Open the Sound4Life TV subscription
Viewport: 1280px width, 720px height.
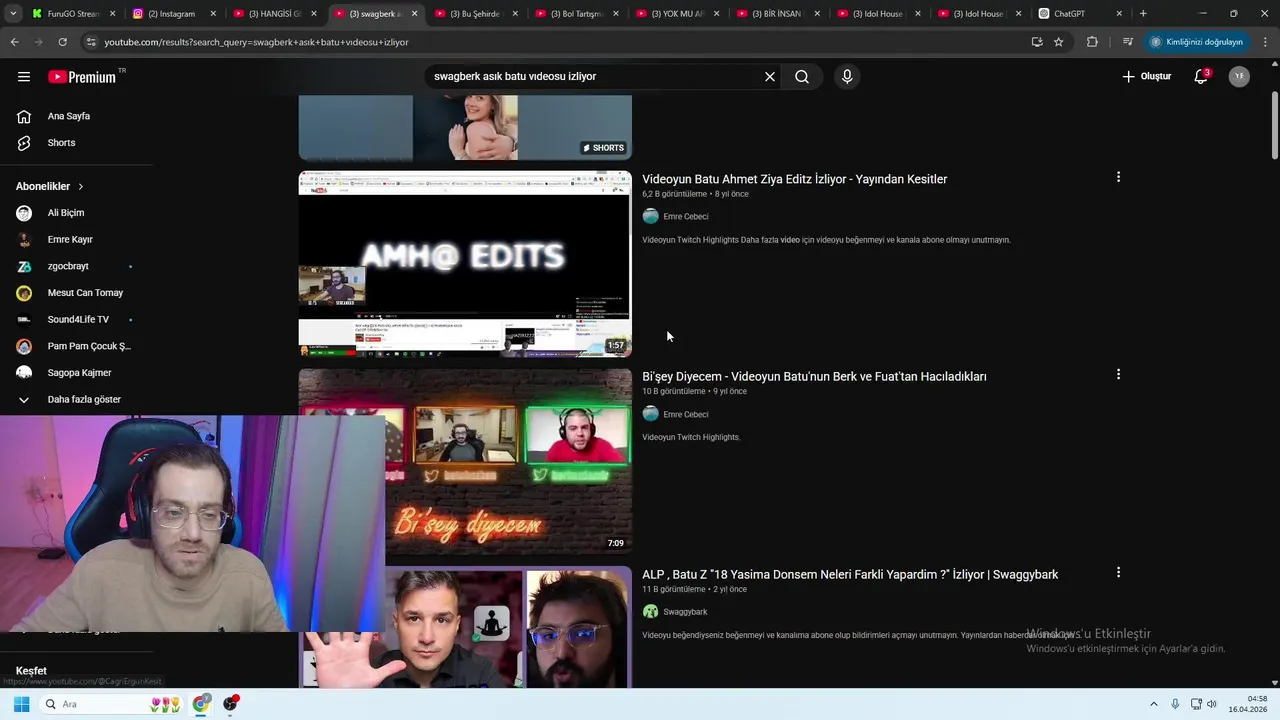click(x=77, y=320)
